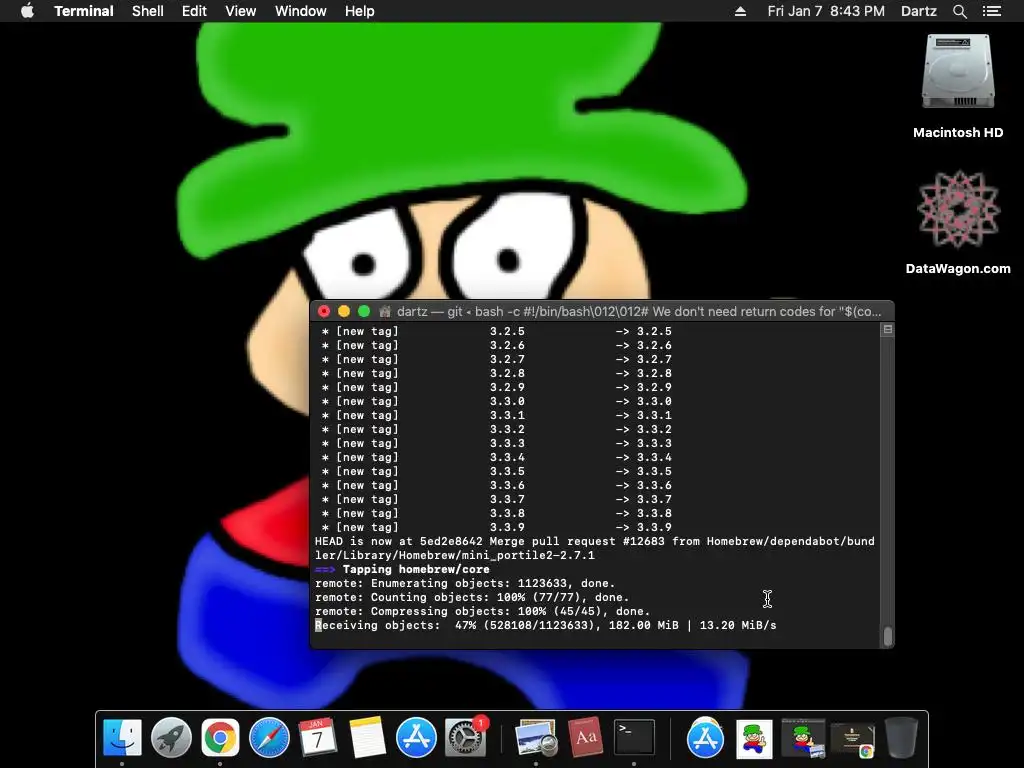The height and width of the screenshot is (768, 1024).
Task: Open the View menu
Action: [x=240, y=11]
